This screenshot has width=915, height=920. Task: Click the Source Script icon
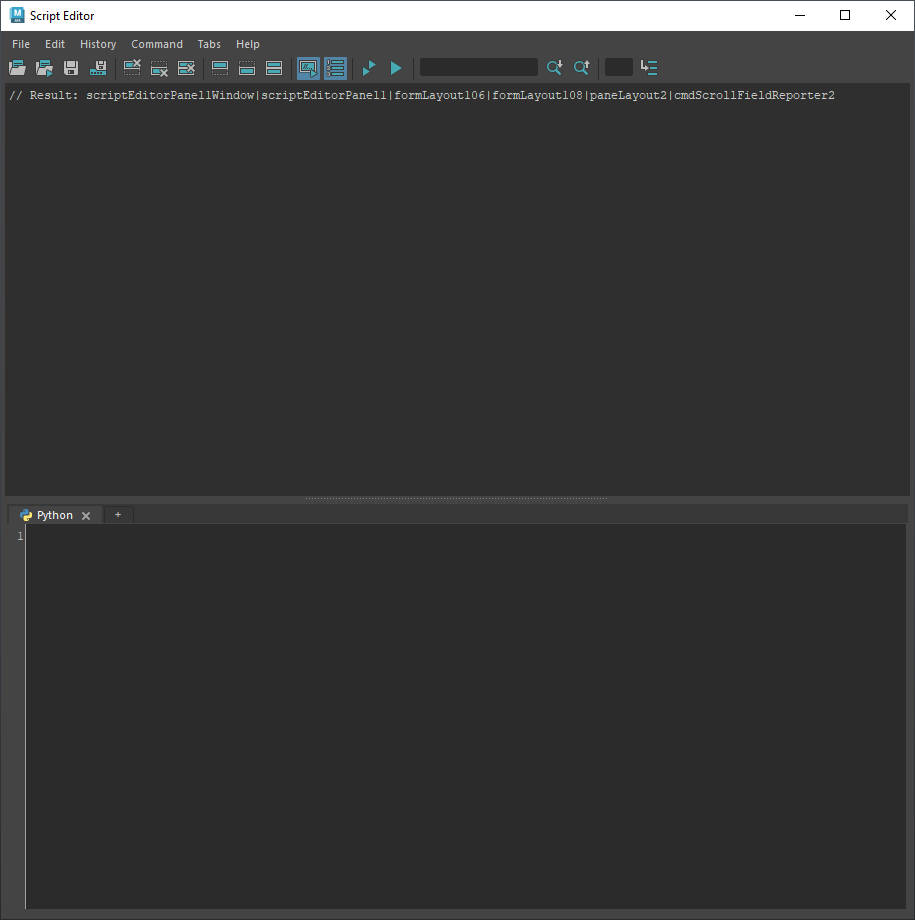(x=44, y=68)
